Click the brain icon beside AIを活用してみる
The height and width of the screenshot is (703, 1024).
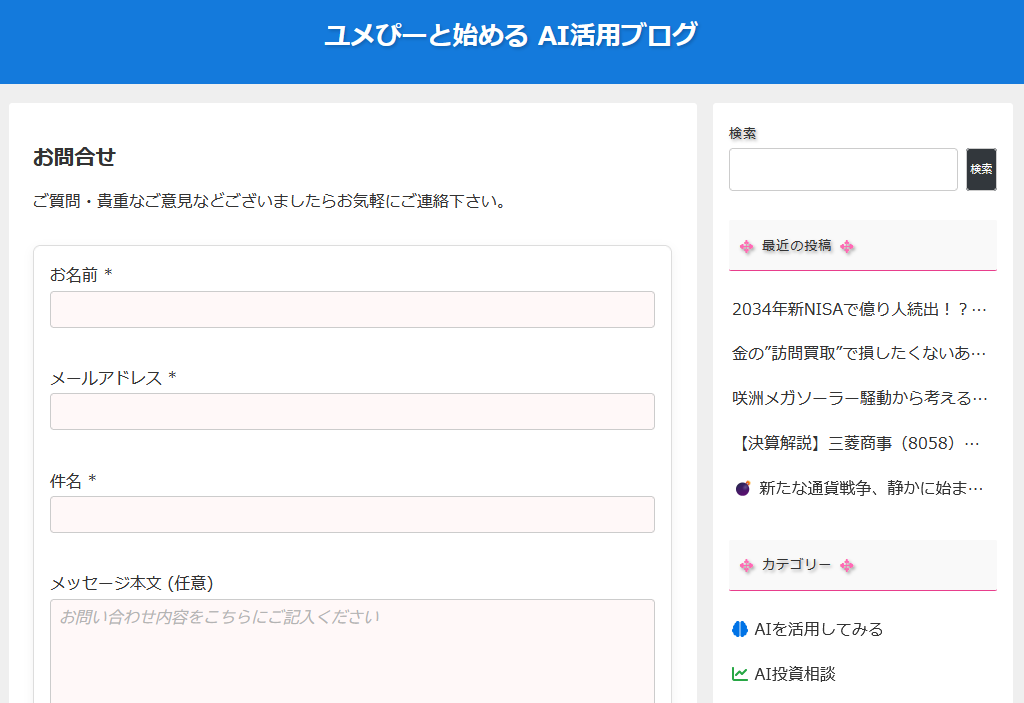(x=740, y=629)
